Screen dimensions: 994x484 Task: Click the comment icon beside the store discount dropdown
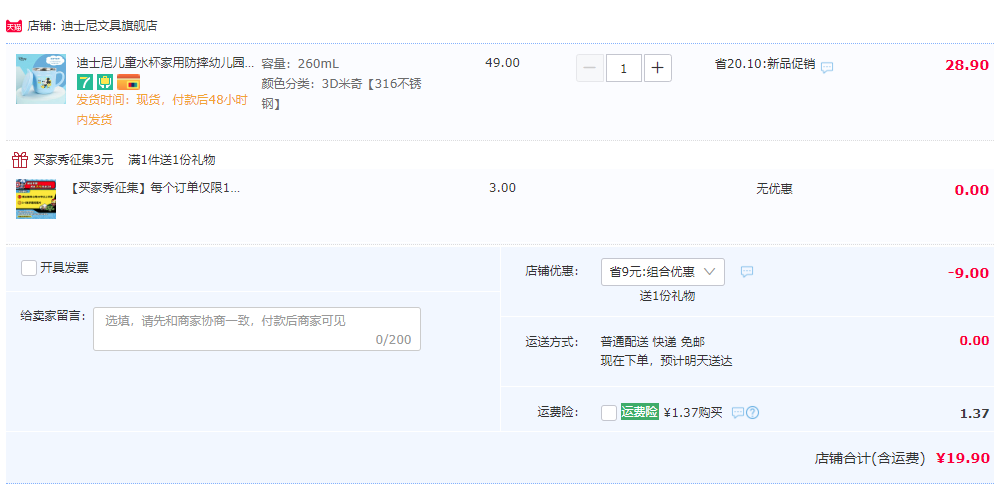tap(747, 271)
